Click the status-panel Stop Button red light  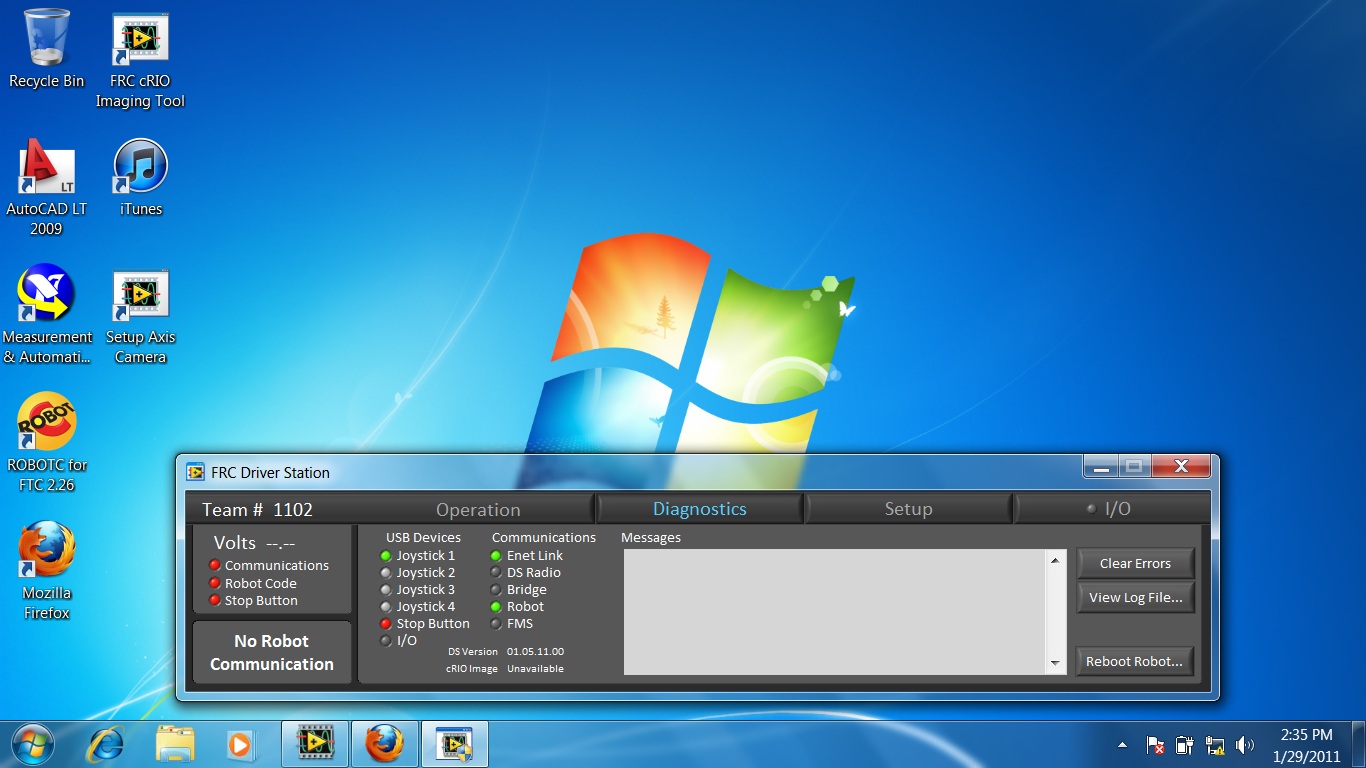(x=214, y=600)
